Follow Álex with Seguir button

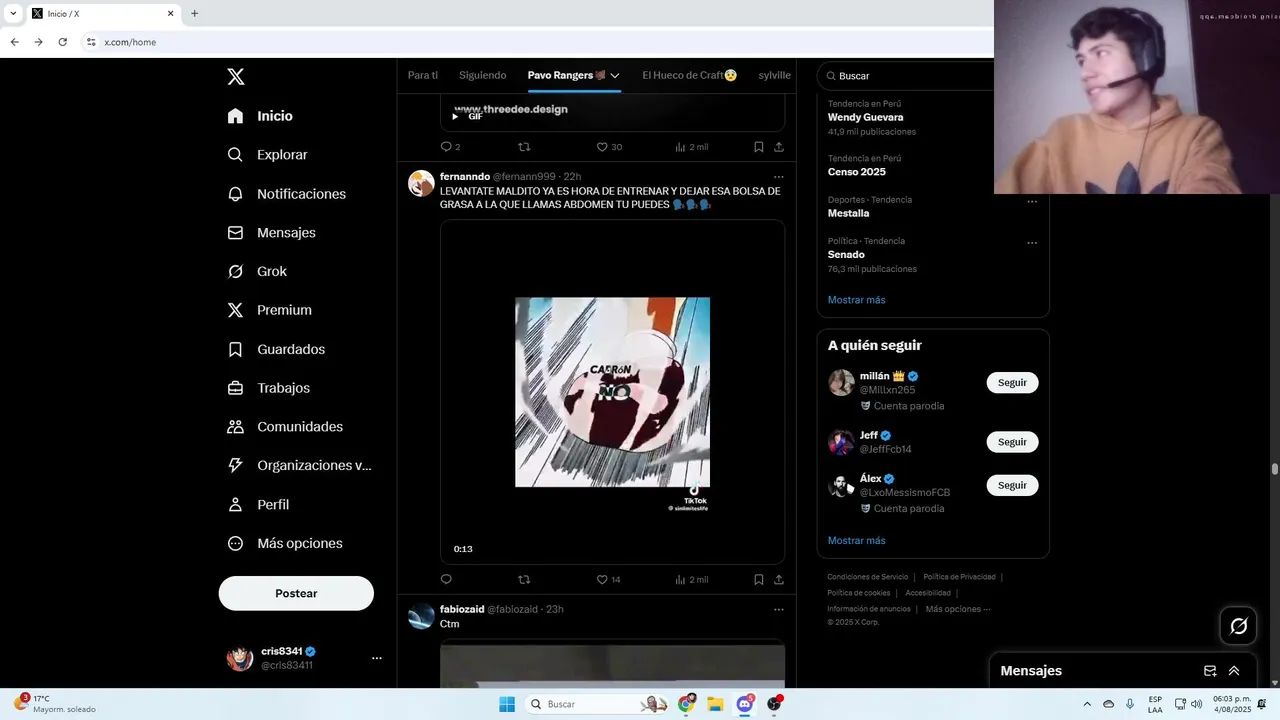(x=1012, y=485)
